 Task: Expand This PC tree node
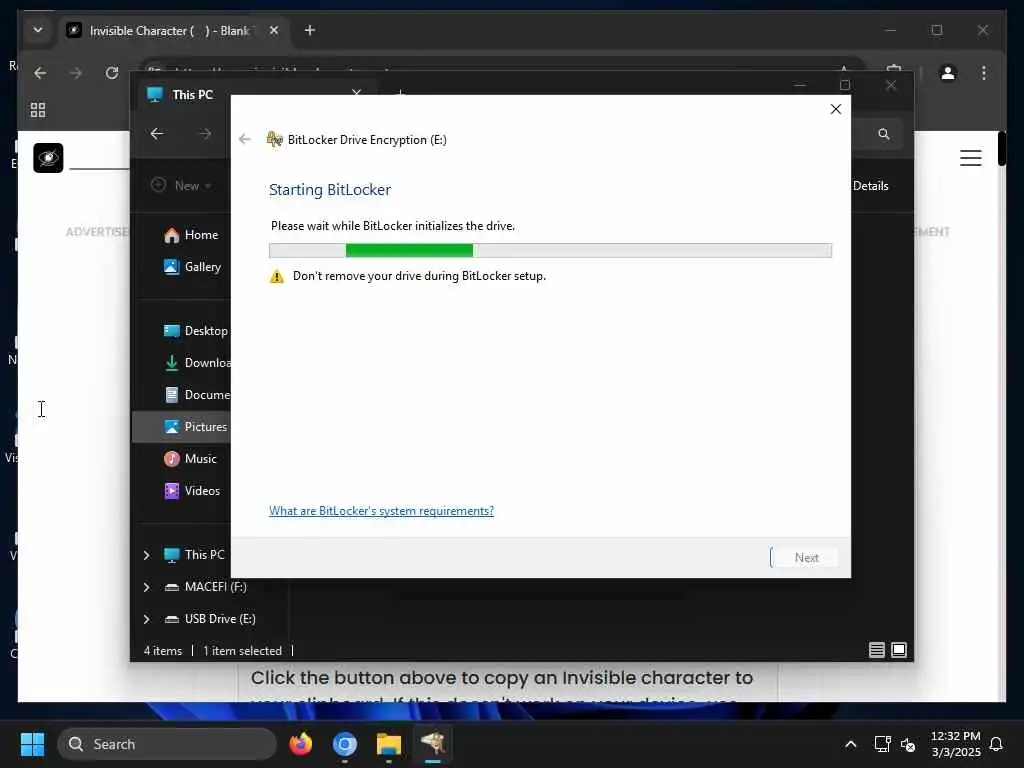pyautogui.click(x=146, y=555)
